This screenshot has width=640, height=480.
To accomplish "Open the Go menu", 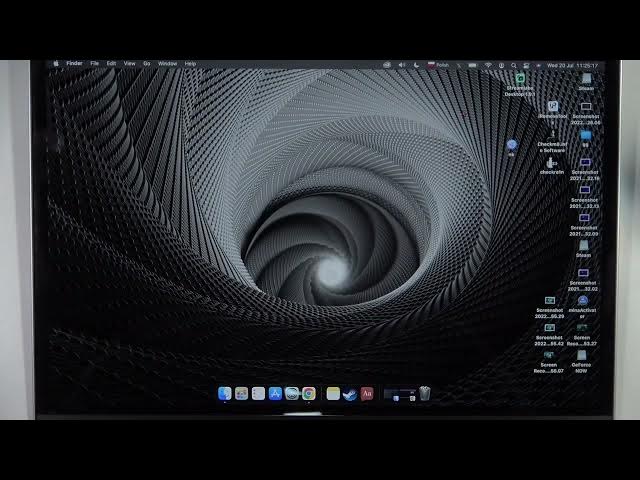I will click(x=147, y=64).
